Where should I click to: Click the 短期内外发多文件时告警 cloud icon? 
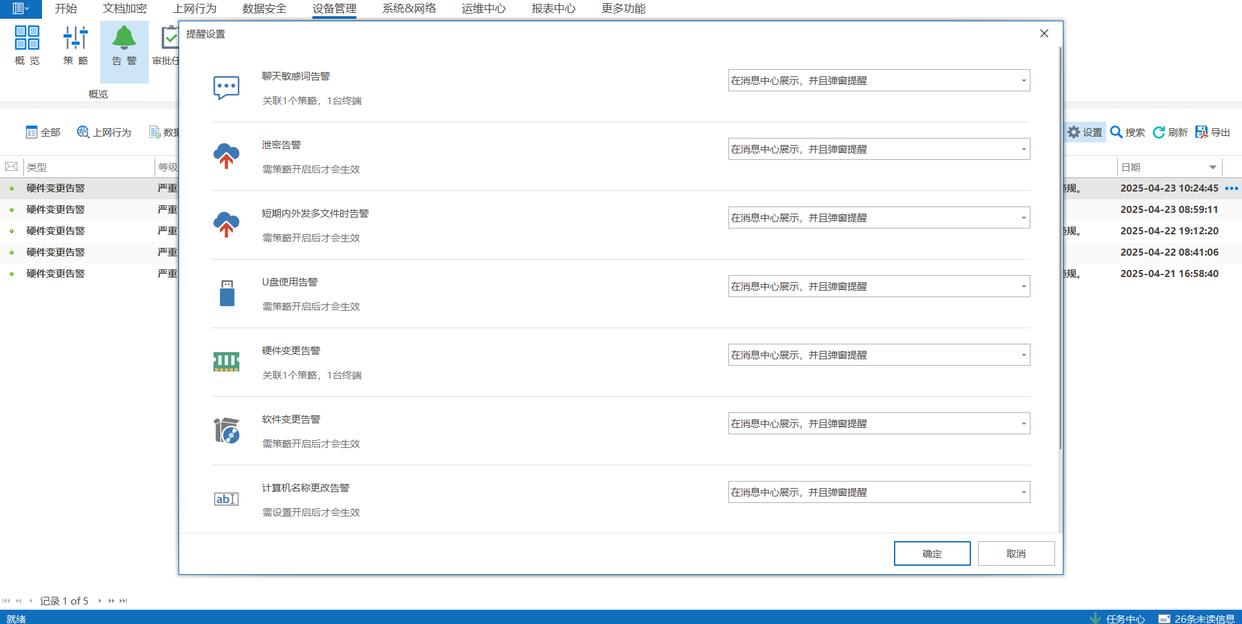pos(227,225)
